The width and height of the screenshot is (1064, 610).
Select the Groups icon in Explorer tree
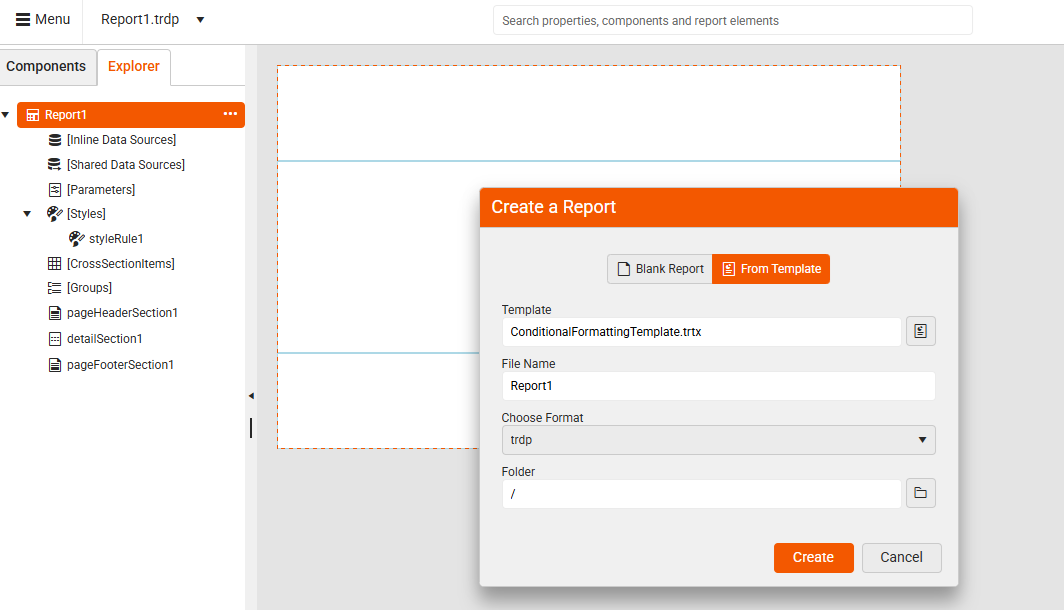(x=54, y=288)
